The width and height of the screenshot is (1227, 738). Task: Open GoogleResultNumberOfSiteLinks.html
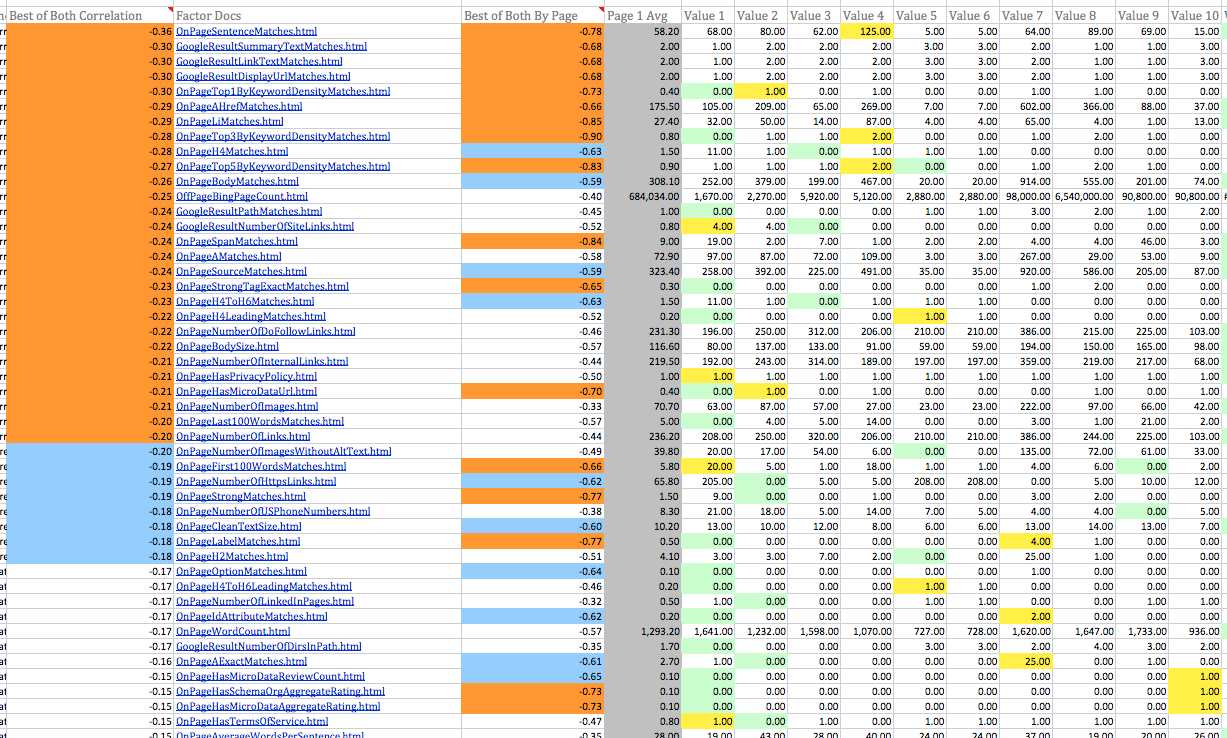pyautogui.click(x=265, y=227)
